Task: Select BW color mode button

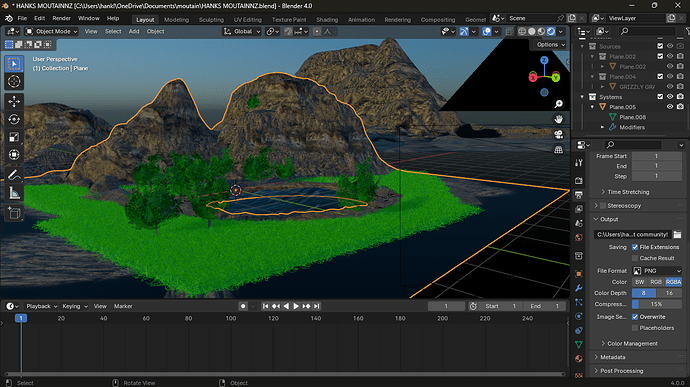Action: (x=640, y=282)
